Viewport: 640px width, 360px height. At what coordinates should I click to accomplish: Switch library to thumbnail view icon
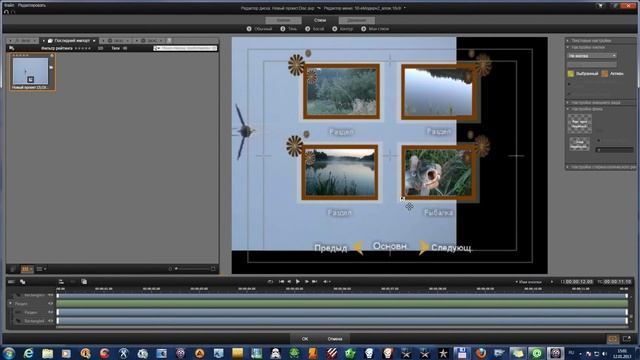[x=25, y=269]
